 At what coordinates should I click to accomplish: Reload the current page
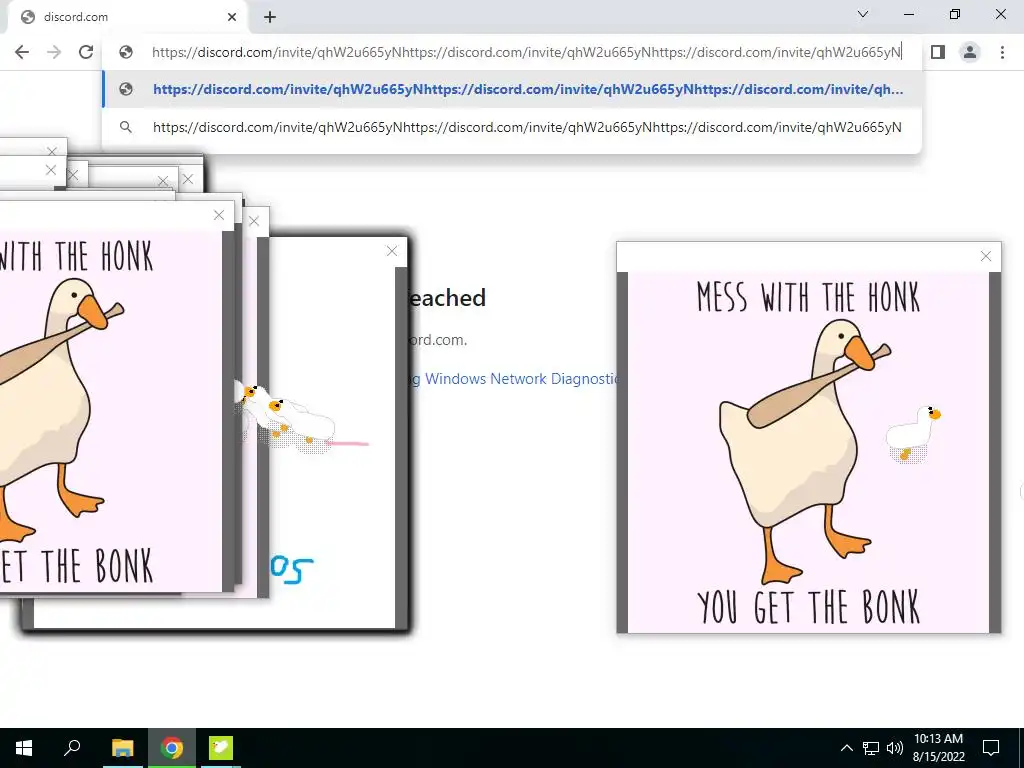(86, 52)
